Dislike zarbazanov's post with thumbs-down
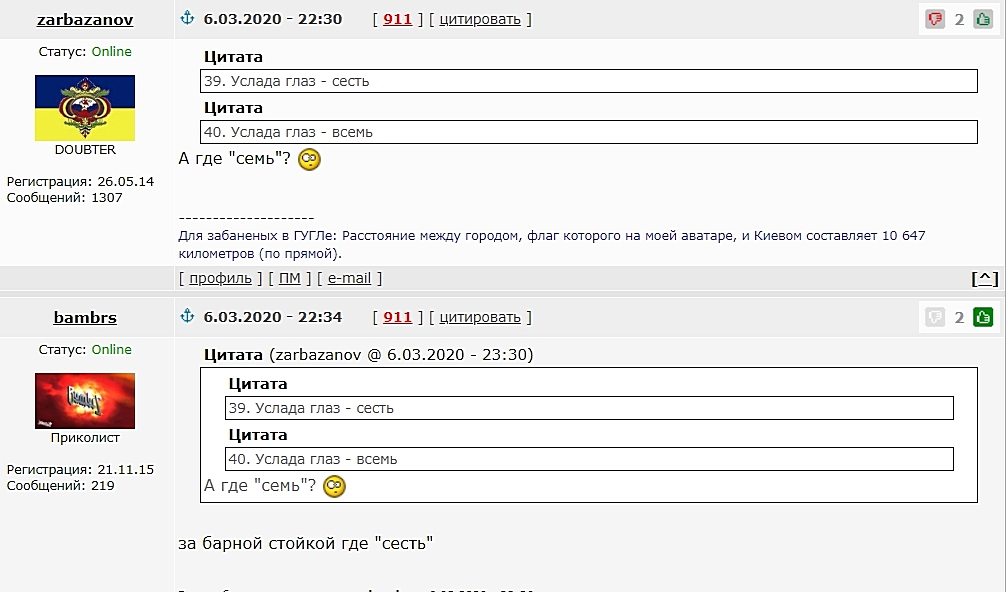 point(935,19)
